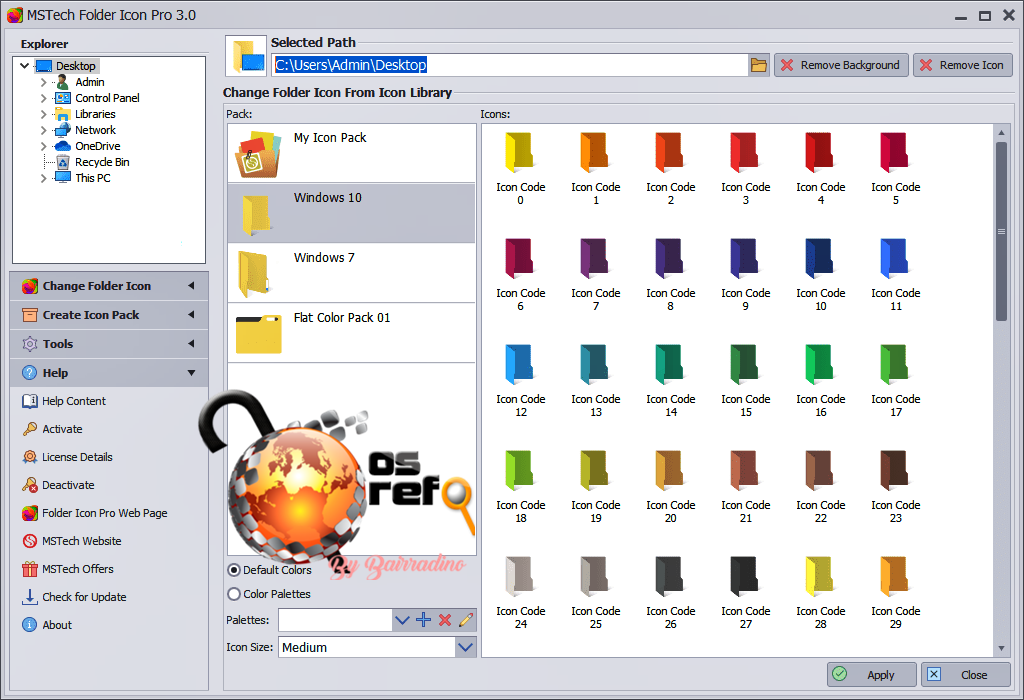Click Remove Icon button
1024x700 pixels.
point(963,65)
